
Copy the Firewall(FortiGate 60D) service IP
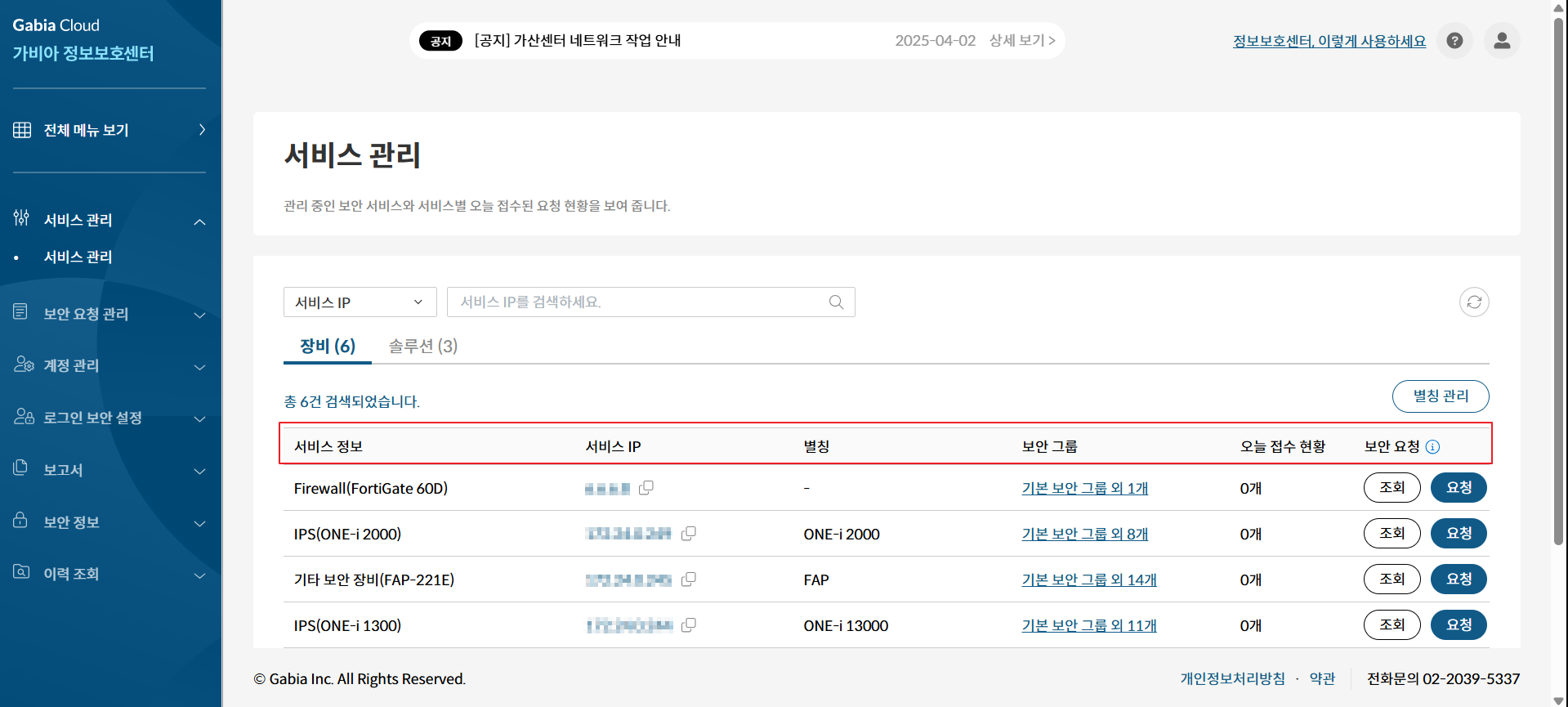tap(646, 488)
